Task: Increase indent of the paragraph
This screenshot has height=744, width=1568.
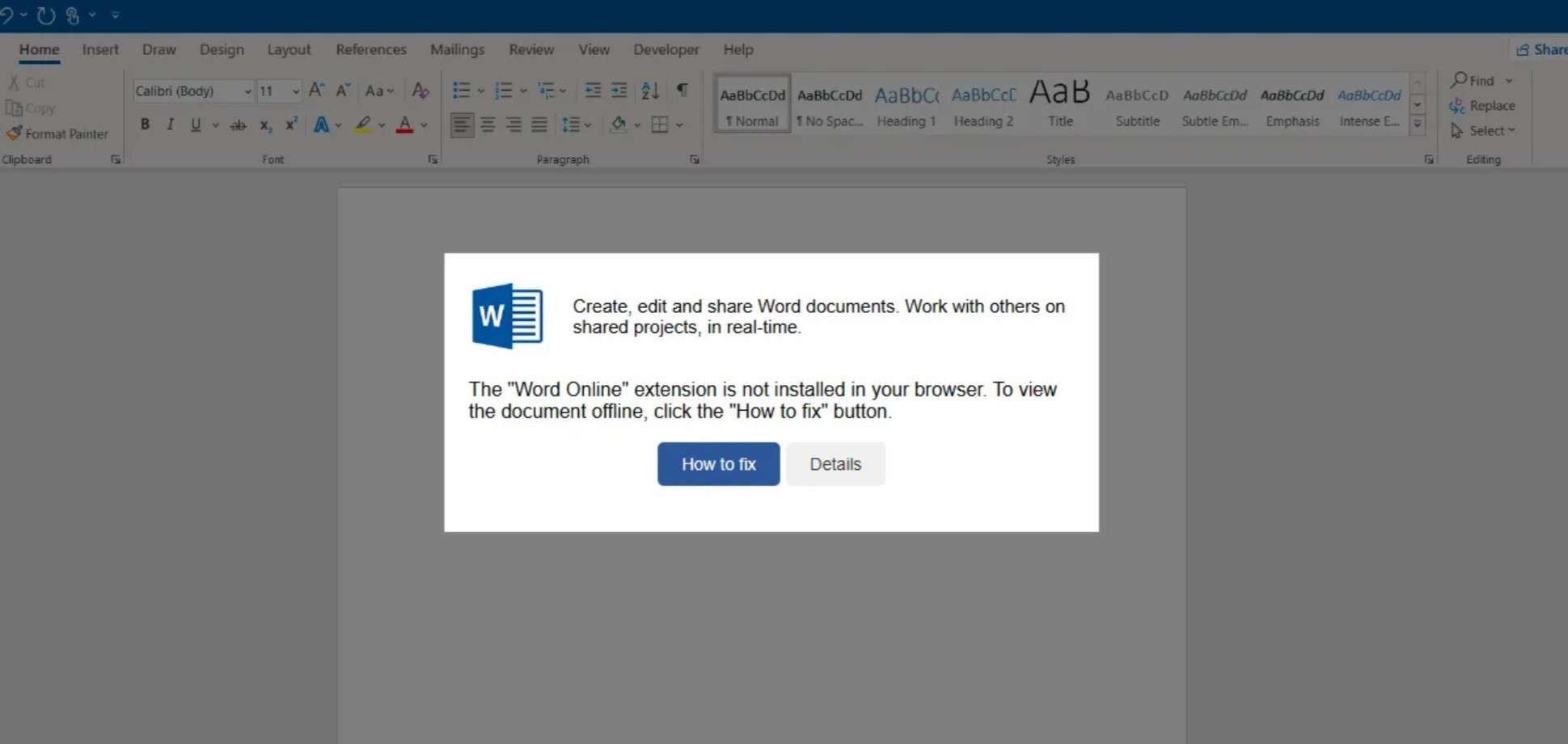Action: click(x=619, y=91)
